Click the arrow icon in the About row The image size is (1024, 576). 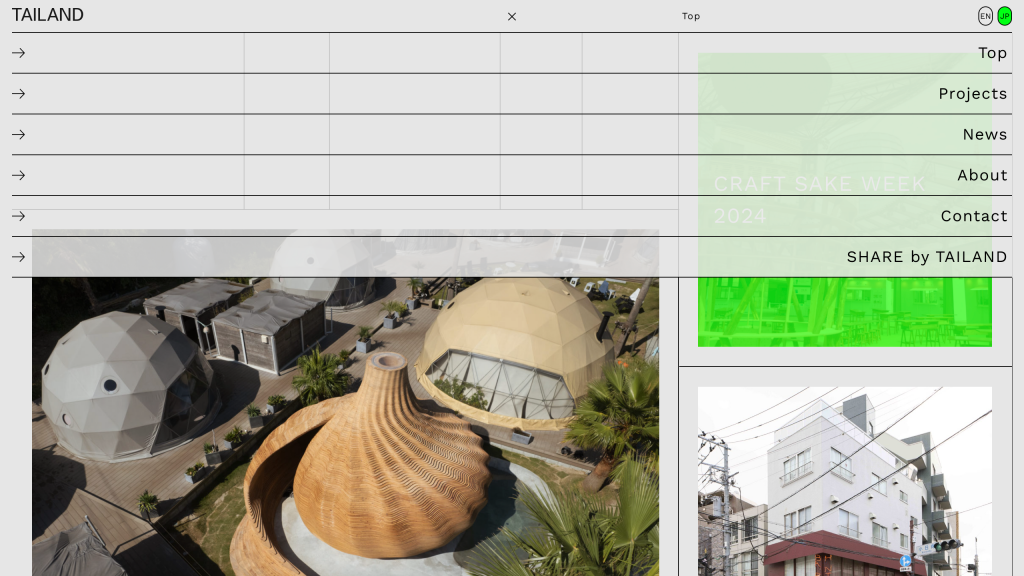click(x=18, y=175)
